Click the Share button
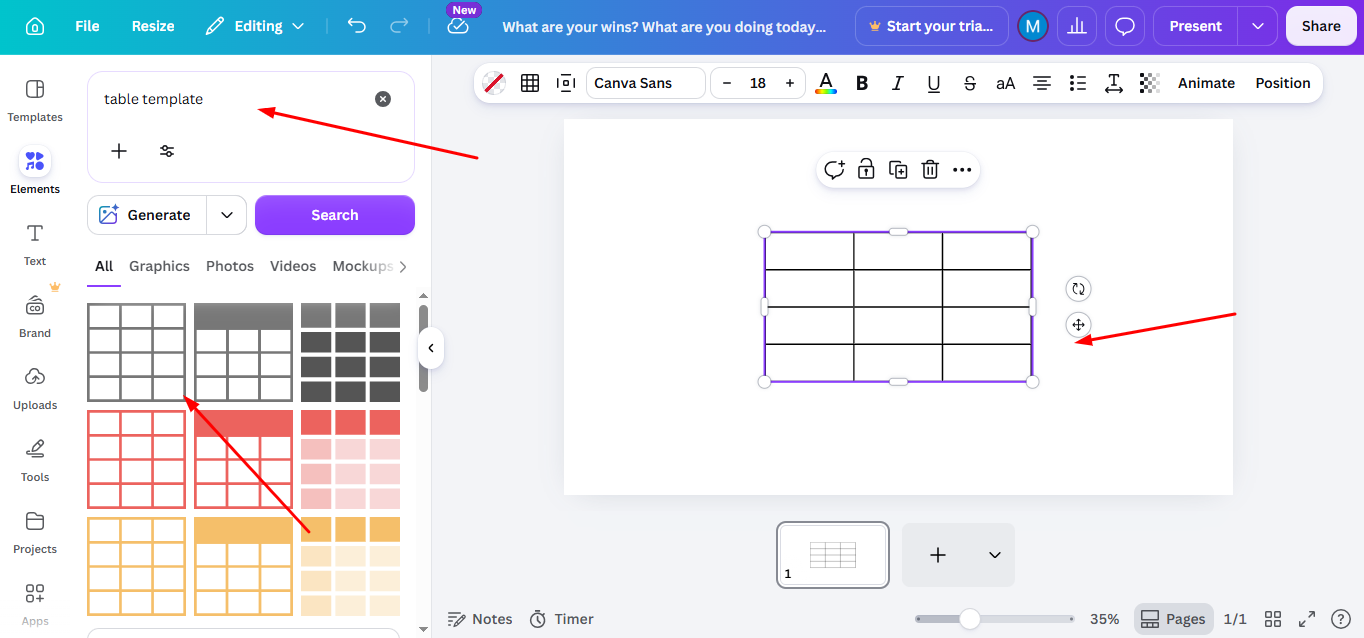The image size is (1364, 638). [1321, 26]
